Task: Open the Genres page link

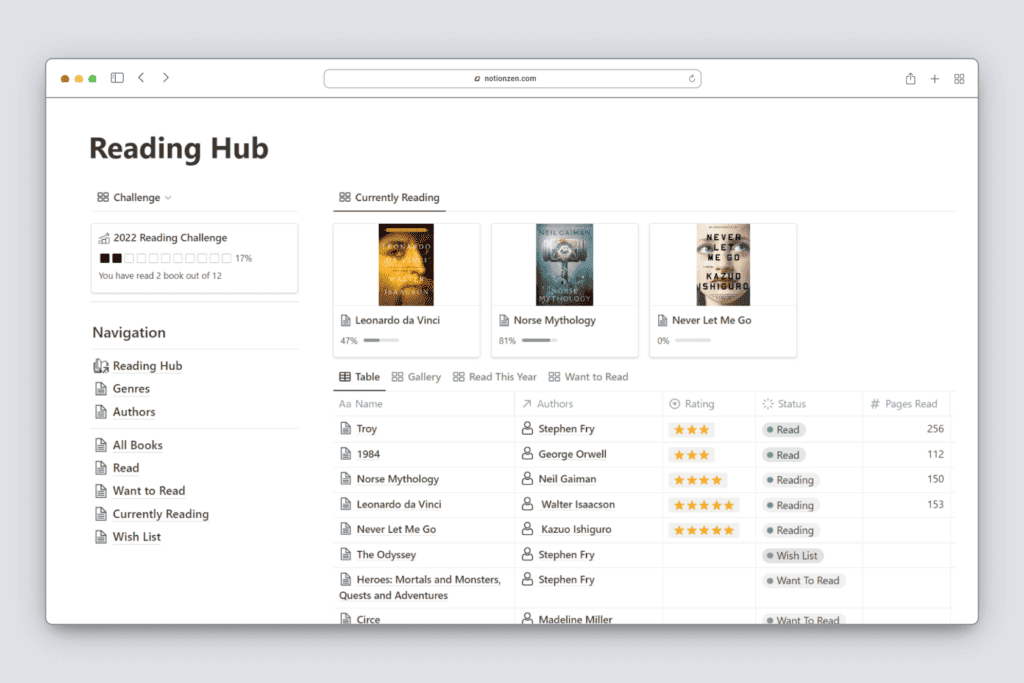Action: click(131, 389)
